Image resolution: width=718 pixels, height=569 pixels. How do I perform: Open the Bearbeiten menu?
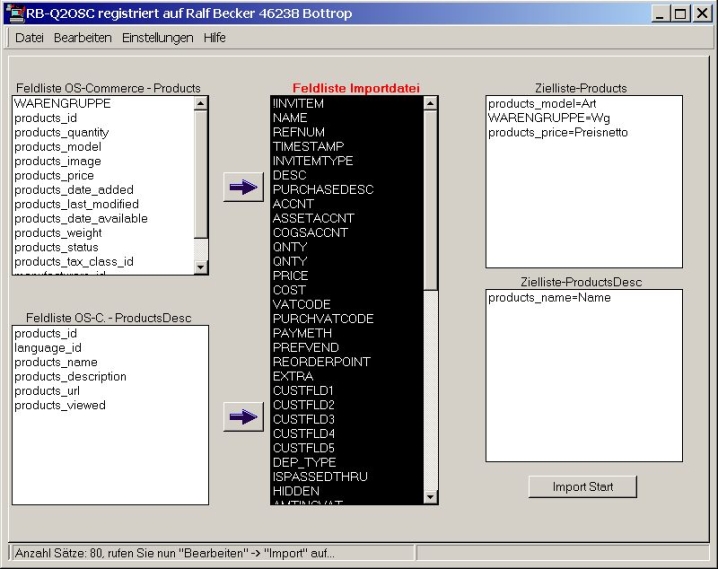pos(83,38)
